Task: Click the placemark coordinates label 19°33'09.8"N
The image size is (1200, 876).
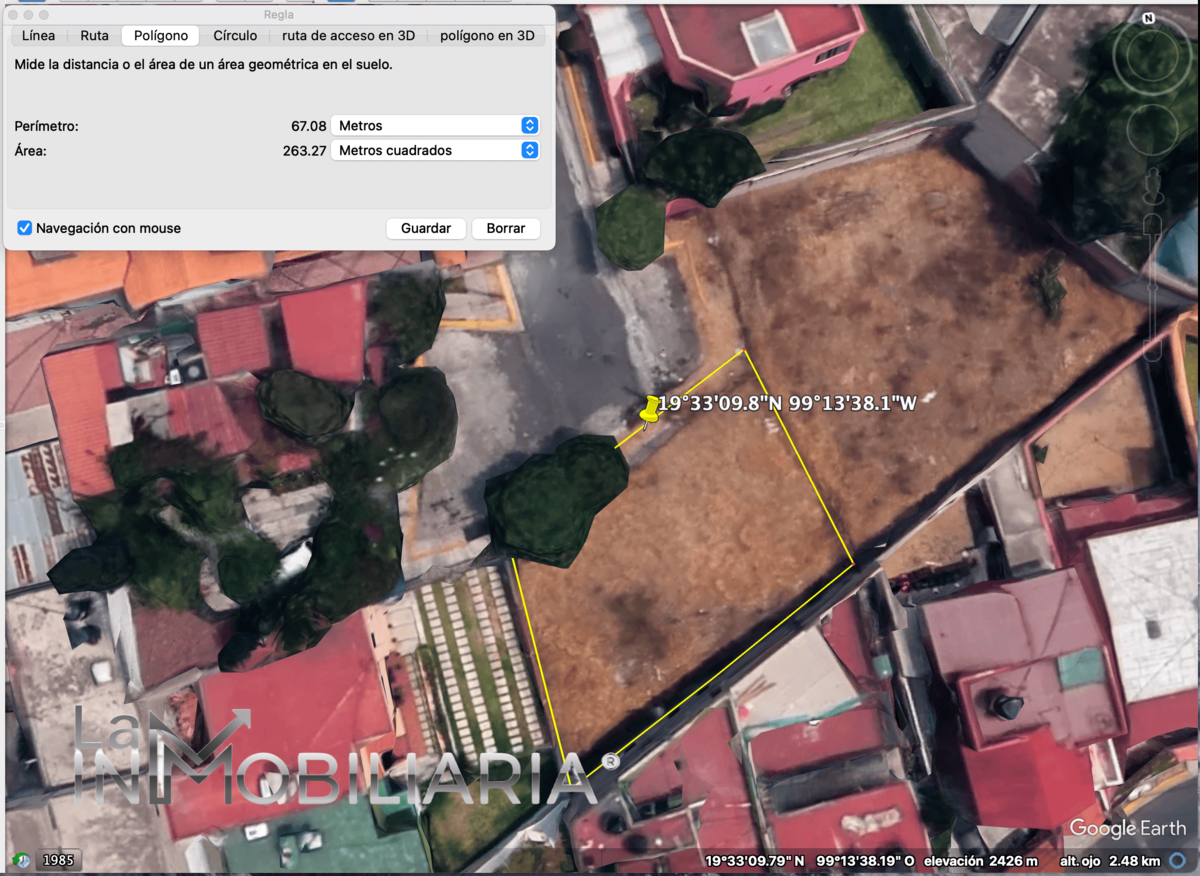Action: (720, 404)
